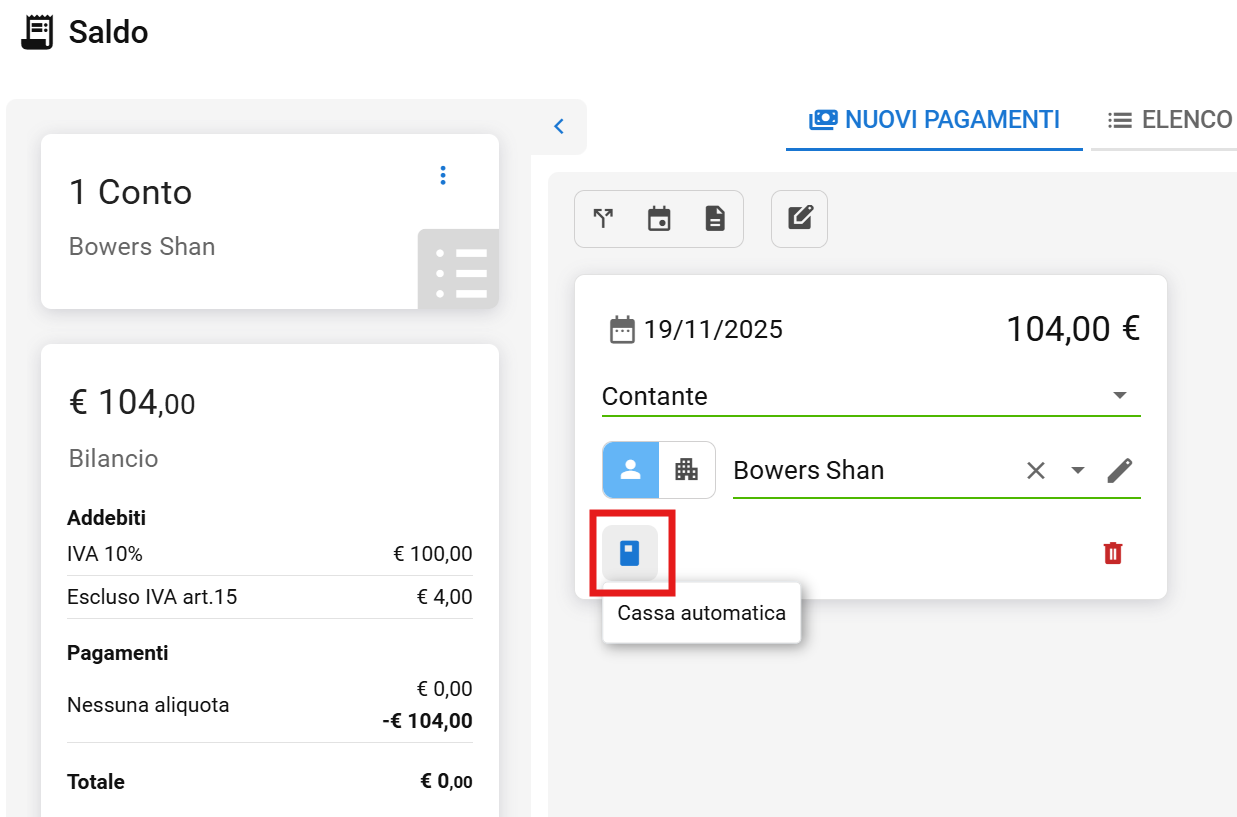1237x817 pixels.
Task: Click the split payment arrows icon
Action: coord(603,219)
